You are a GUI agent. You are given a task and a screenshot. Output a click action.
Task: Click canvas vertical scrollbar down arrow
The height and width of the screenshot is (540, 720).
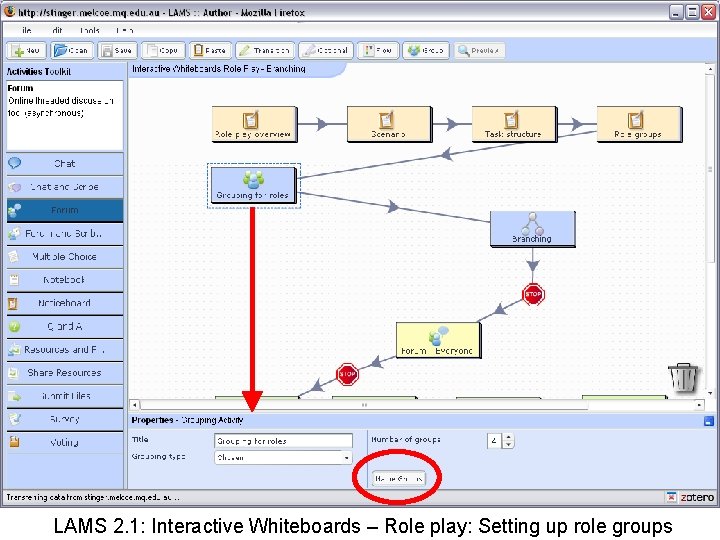point(710,393)
